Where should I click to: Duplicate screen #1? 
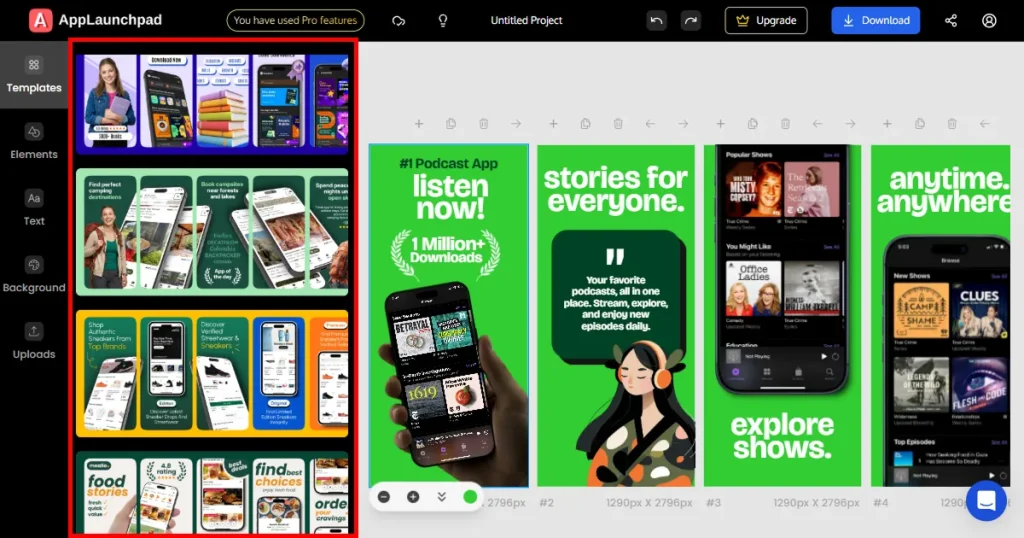[x=451, y=123]
